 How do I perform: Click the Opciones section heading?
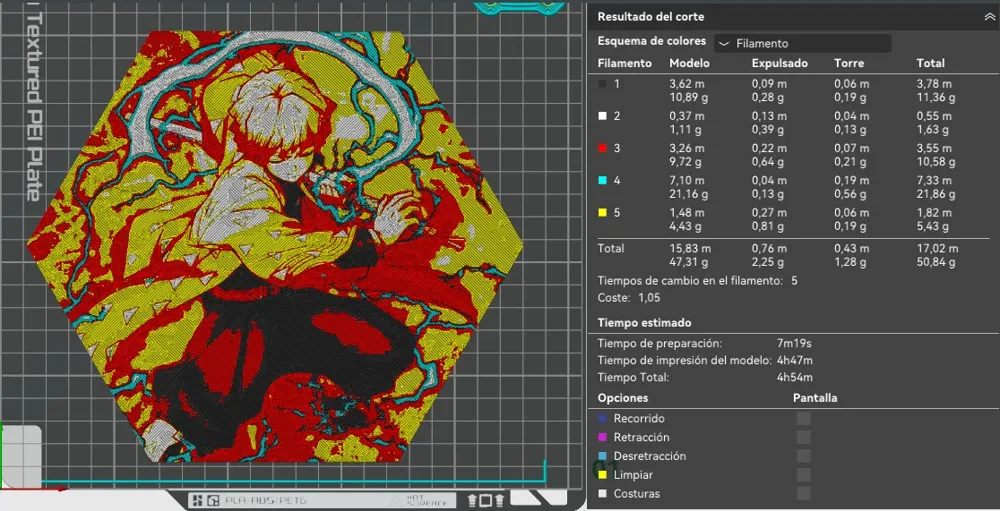[x=623, y=398]
